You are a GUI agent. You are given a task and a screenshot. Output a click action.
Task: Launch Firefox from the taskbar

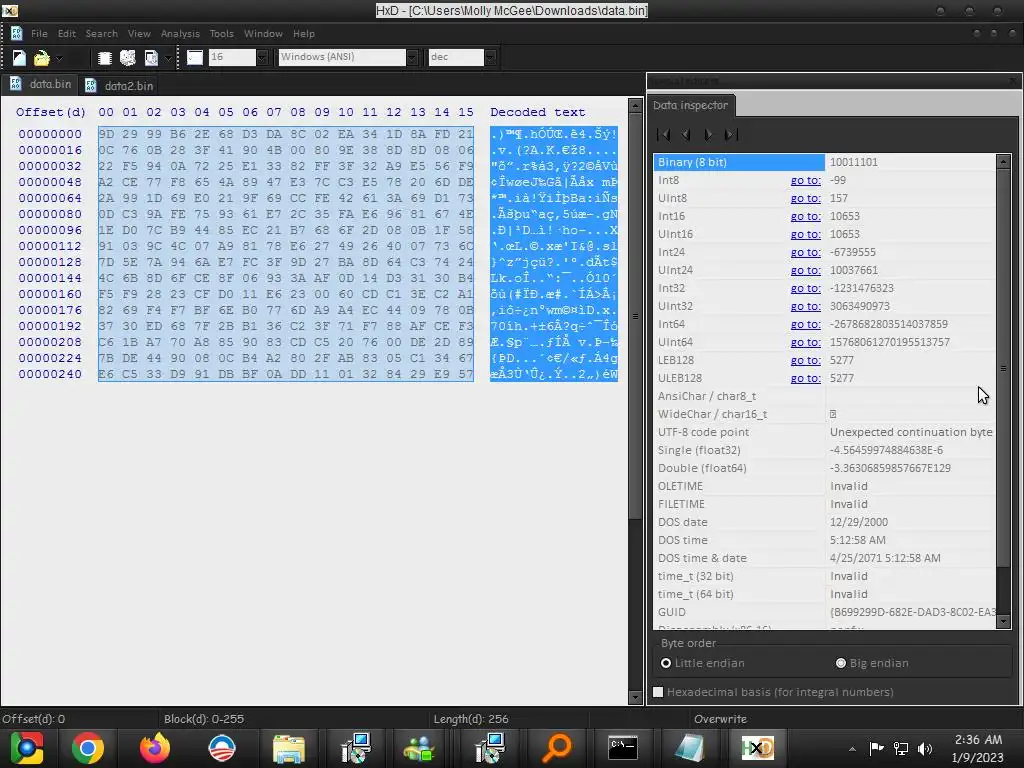(155, 748)
